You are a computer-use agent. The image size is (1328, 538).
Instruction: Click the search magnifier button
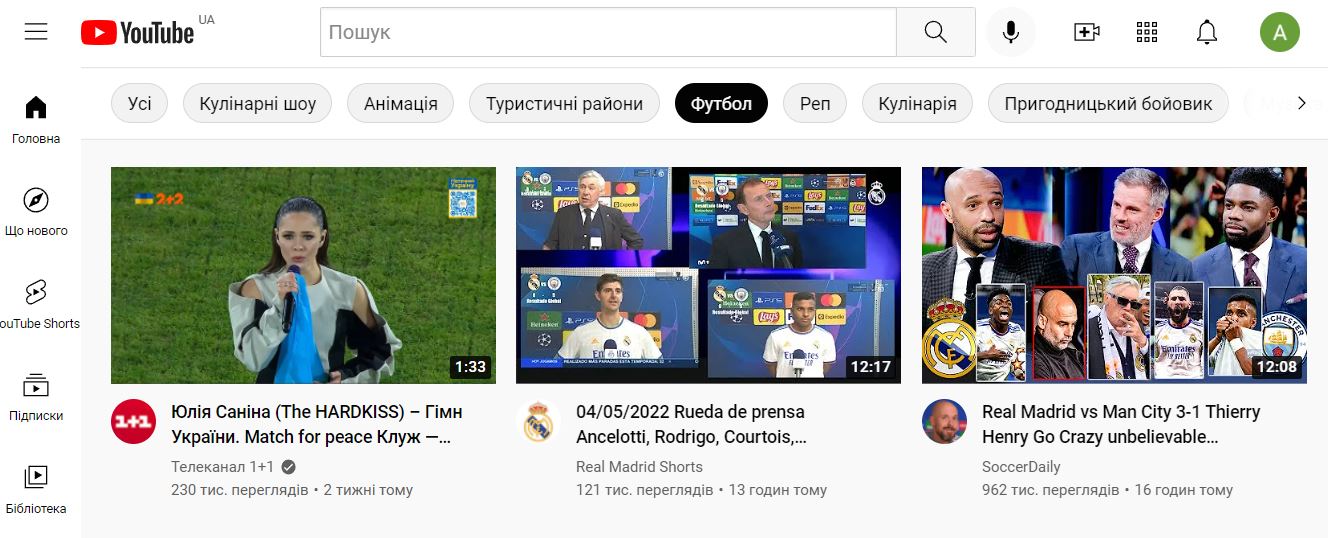pyautogui.click(x=935, y=32)
